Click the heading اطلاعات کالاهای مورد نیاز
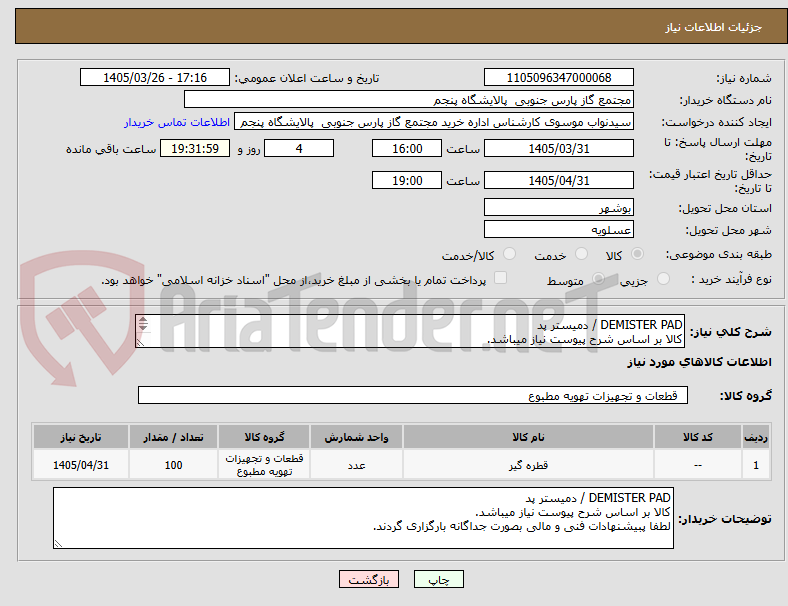 (x=700, y=362)
